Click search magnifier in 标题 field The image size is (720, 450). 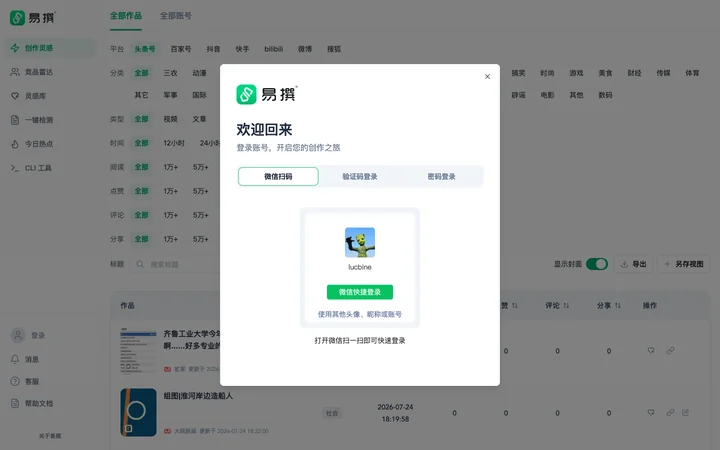[140, 264]
